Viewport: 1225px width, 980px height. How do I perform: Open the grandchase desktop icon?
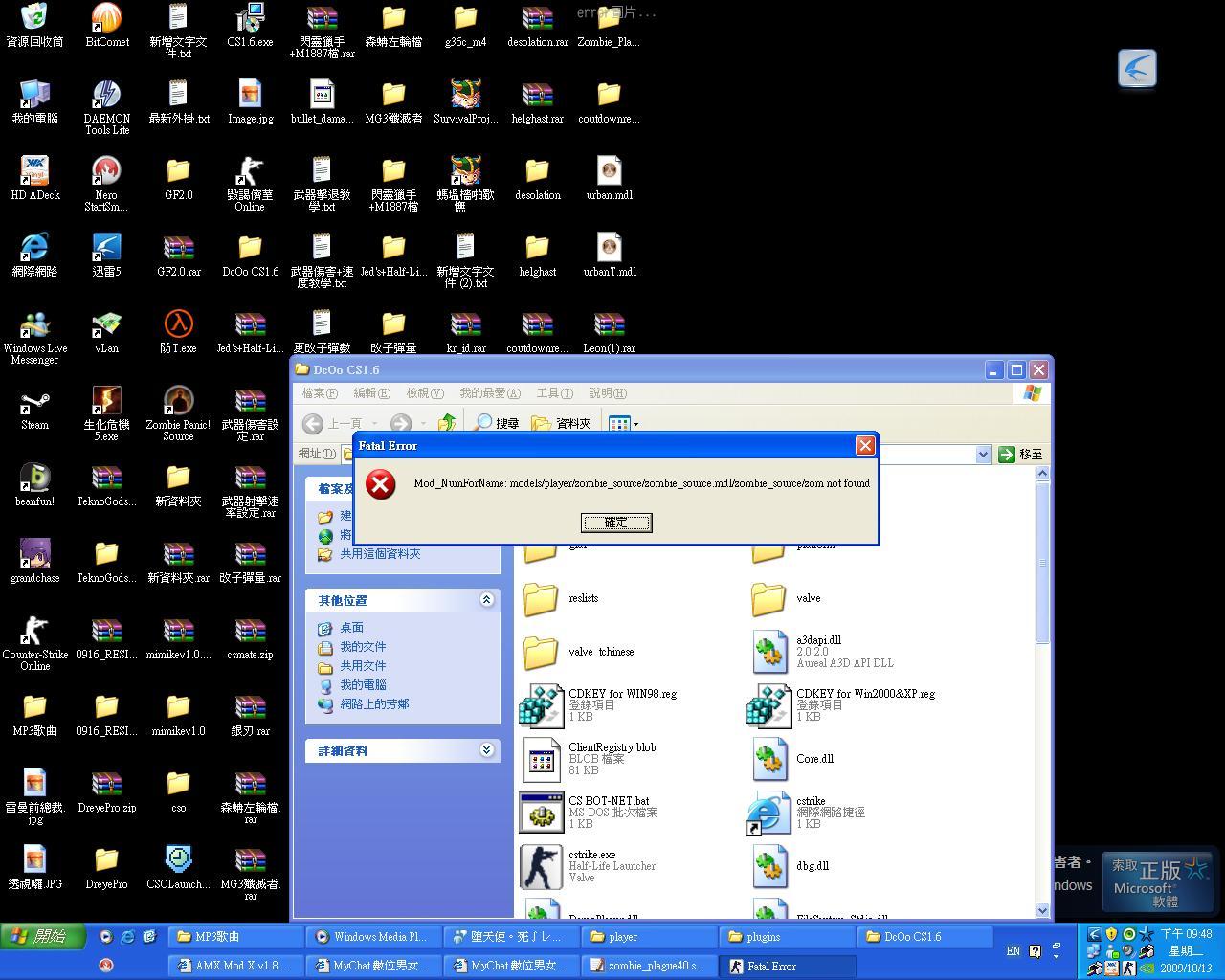click(x=34, y=561)
